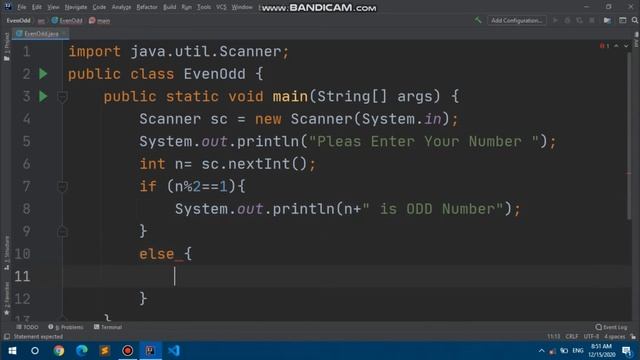
Task: Click the read-only lock icon in status bar
Action: tap(633, 337)
